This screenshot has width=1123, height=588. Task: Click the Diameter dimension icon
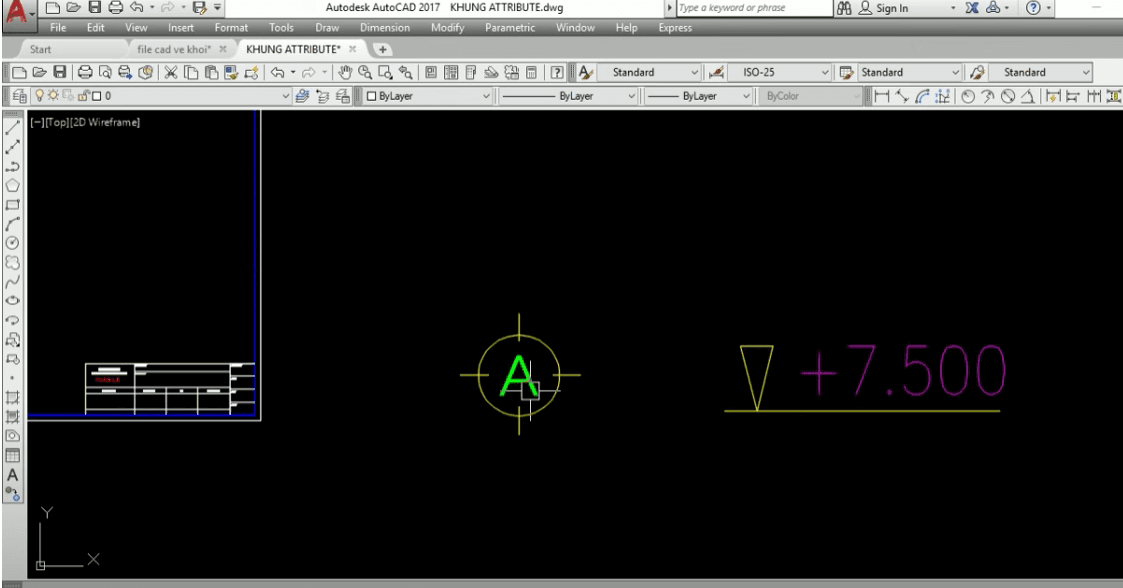[1008, 96]
